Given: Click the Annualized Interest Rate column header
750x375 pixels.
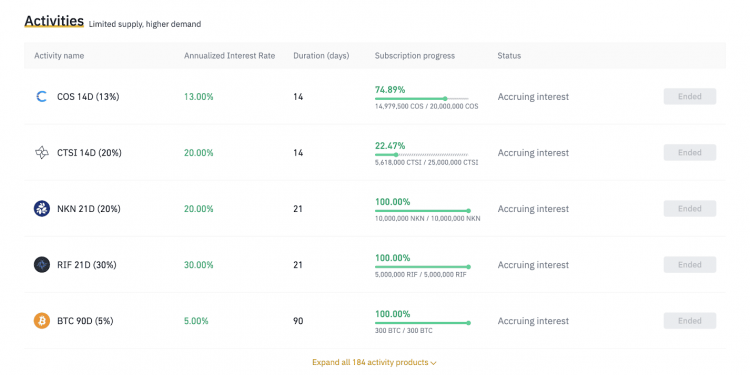Looking at the screenshot, I should [230, 55].
